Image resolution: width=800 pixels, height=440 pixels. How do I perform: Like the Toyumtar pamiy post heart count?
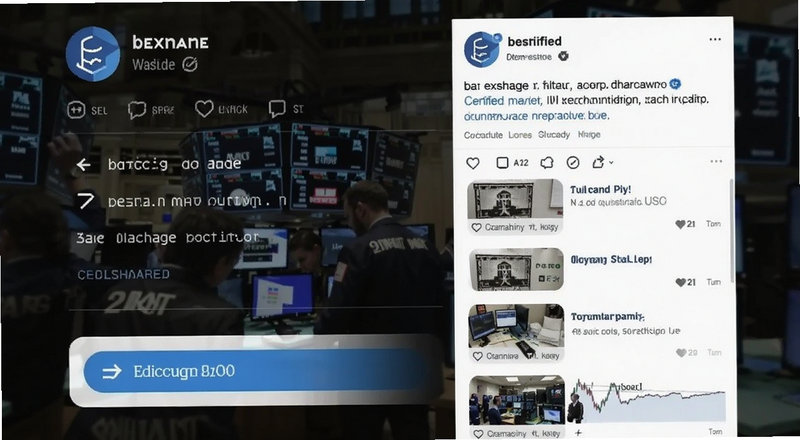686,353
